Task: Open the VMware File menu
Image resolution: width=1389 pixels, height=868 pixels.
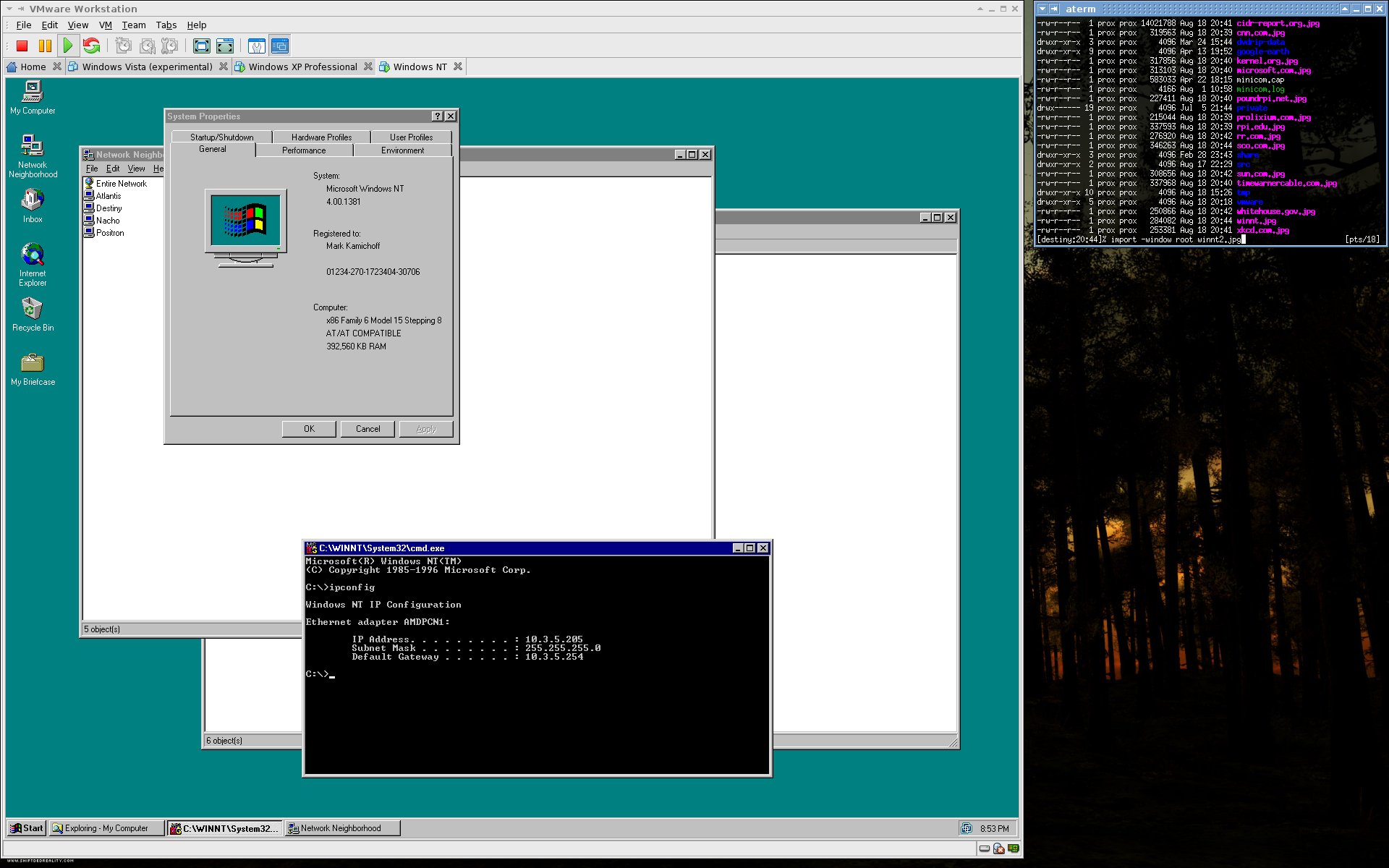Action: (x=24, y=25)
